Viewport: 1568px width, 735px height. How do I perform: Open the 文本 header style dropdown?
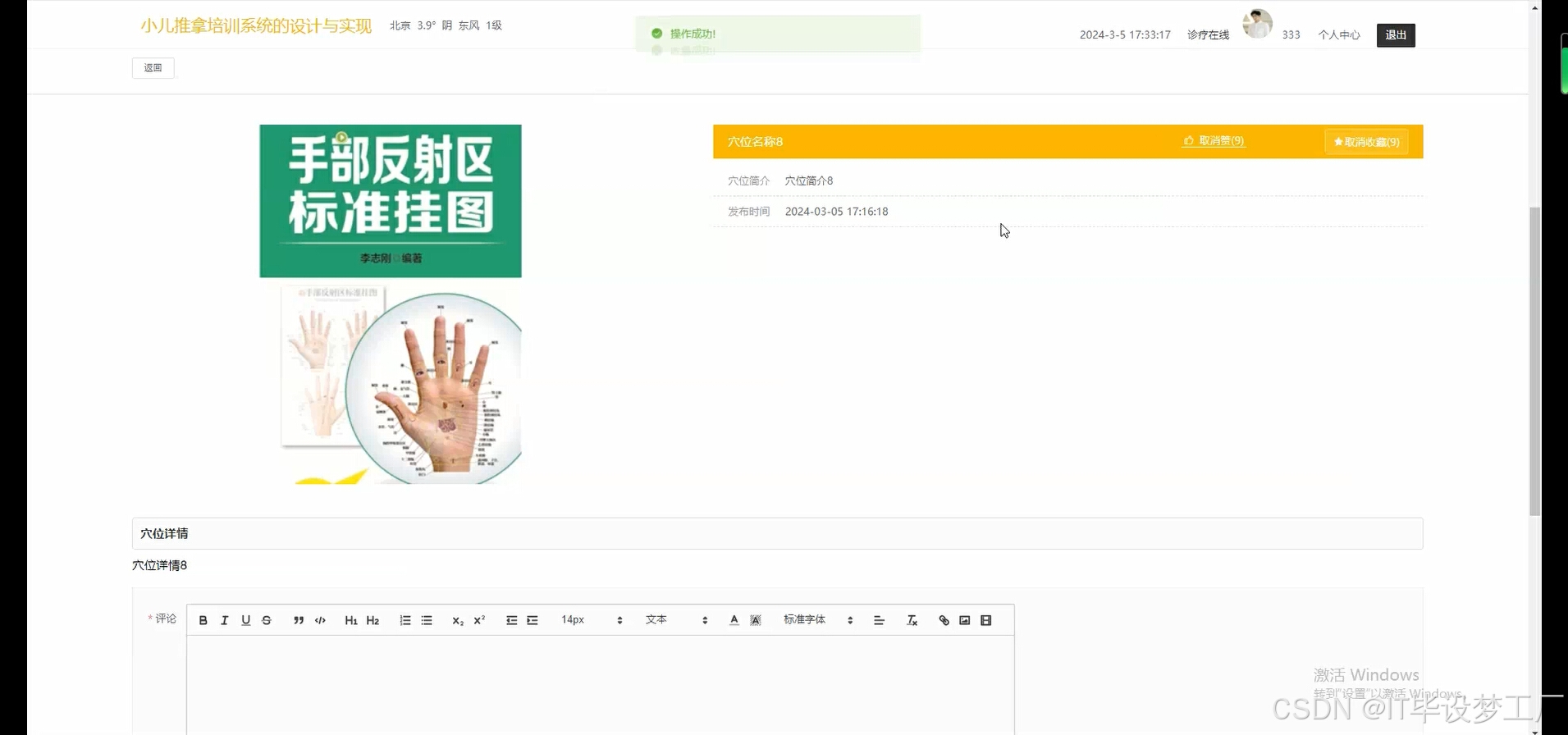pos(676,620)
